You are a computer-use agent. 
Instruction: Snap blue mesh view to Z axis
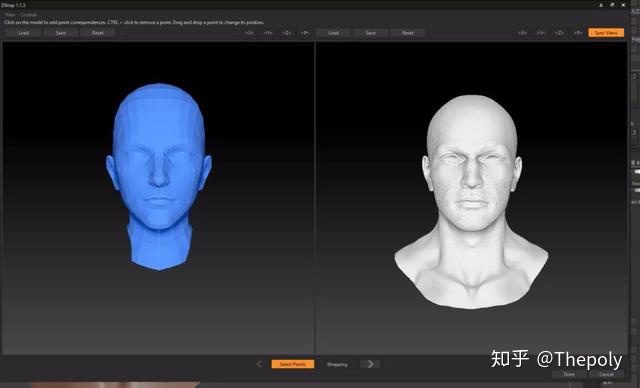coord(287,33)
